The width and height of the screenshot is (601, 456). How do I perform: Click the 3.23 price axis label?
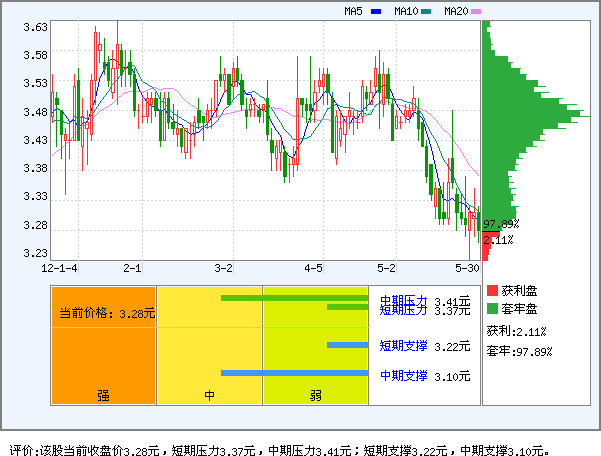pyautogui.click(x=35, y=253)
